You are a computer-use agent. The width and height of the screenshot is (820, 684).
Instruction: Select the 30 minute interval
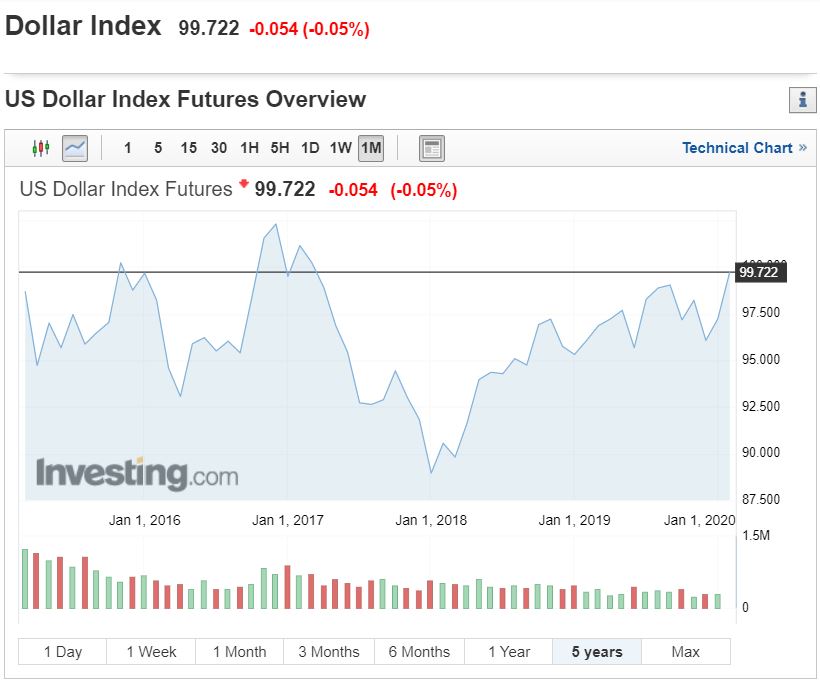pos(219,148)
